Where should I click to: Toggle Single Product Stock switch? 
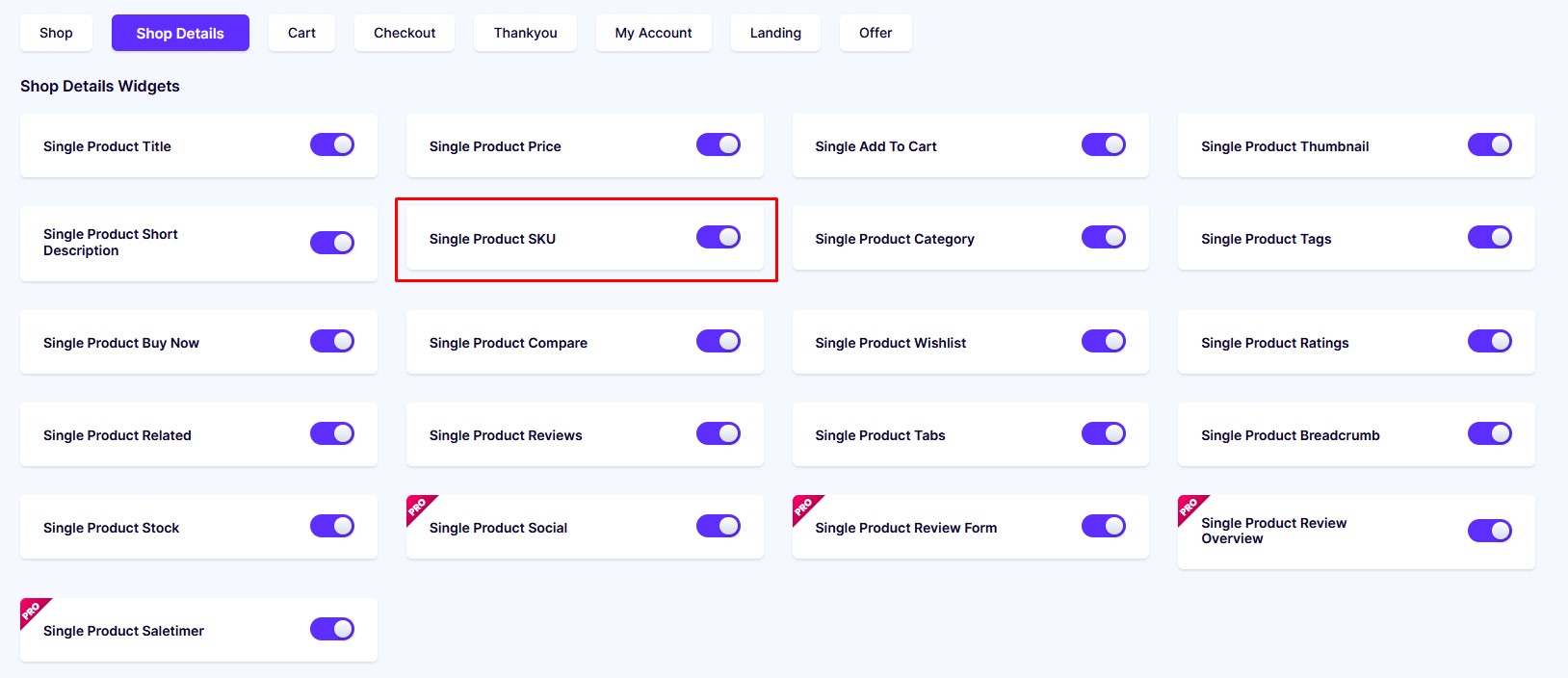332,526
